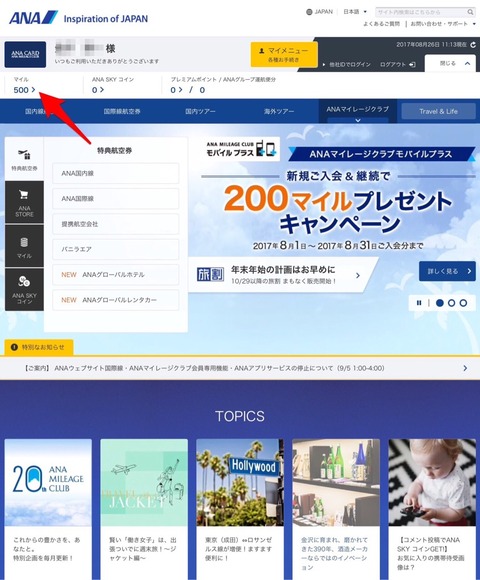Image resolution: width=480 pixels, height=580 pixels.
Task: Select ANAグローバルレンタカー option
Action: 116,300
